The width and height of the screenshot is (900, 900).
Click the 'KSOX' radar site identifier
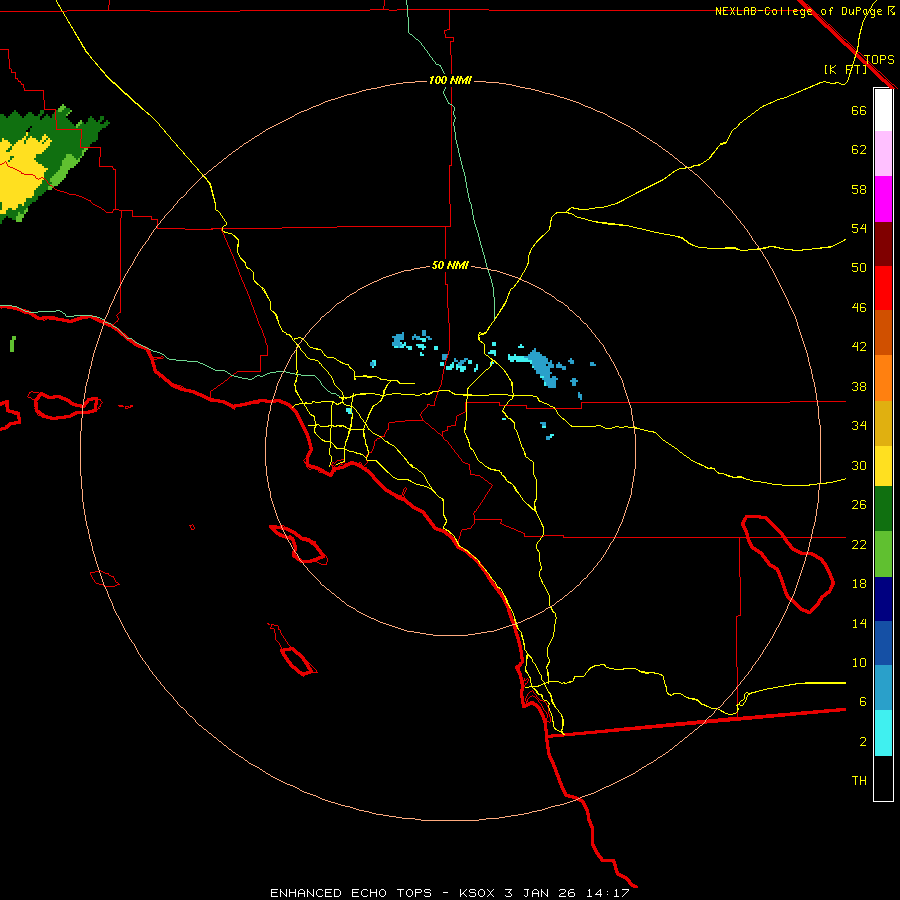pos(476,893)
